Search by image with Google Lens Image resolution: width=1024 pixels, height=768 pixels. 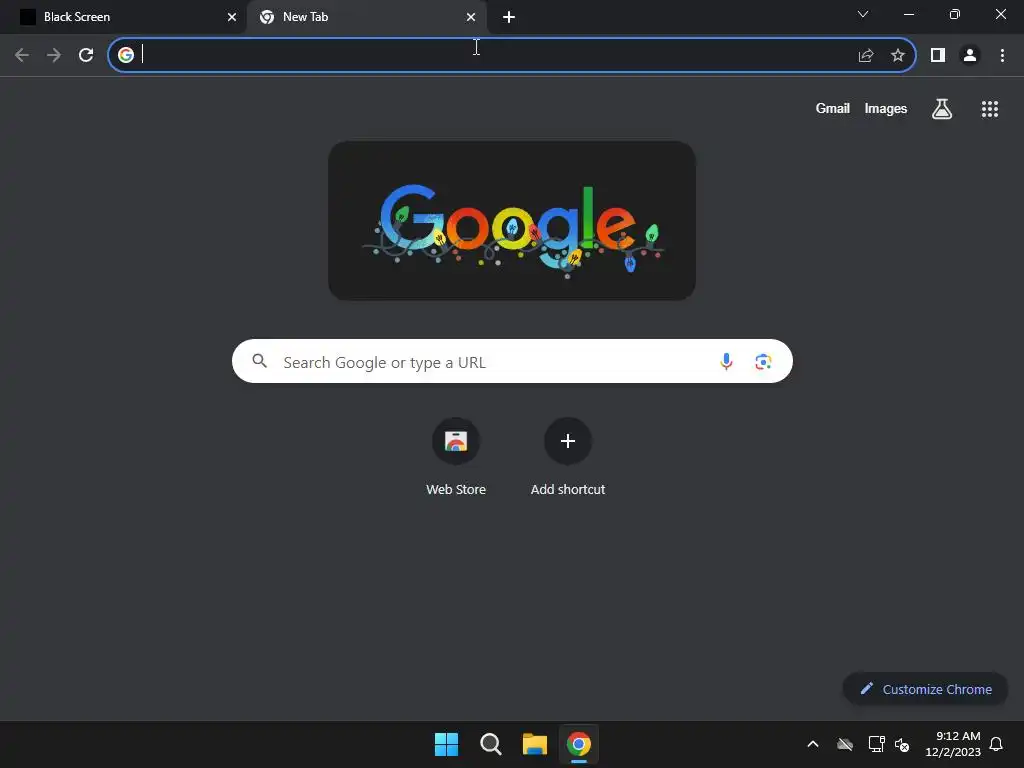(763, 361)
